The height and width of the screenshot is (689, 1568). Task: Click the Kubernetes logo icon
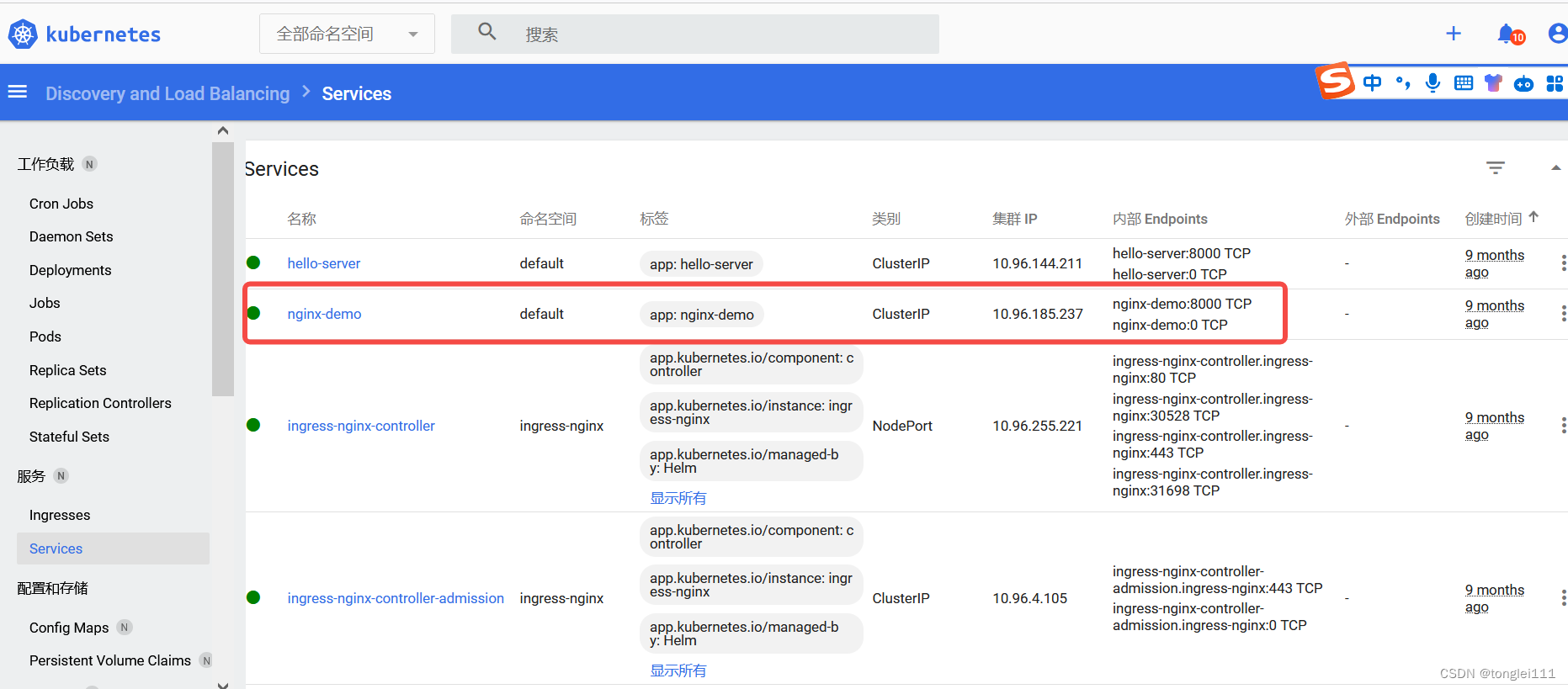[23, 34]
